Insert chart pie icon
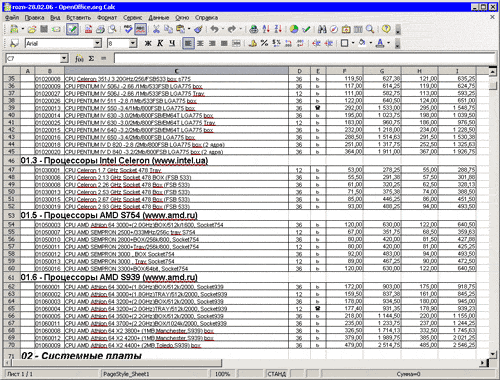Viewport: 500px width, 380px height. coord(294,29)
